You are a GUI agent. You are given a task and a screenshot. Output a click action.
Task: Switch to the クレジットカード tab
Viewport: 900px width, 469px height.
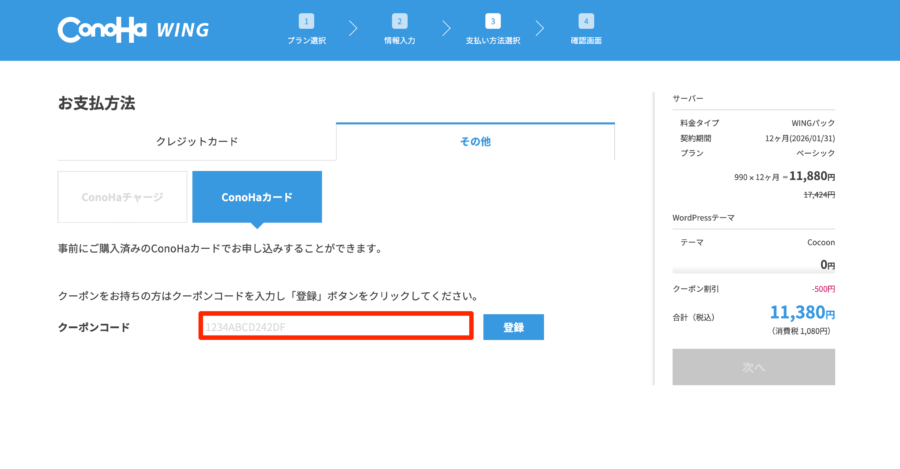(197, 142)
